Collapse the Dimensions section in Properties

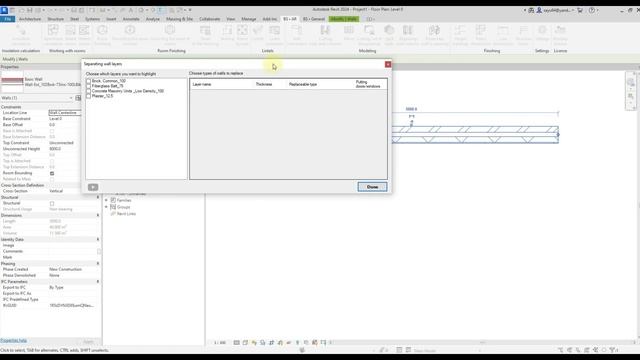click(x=98, y=215)
